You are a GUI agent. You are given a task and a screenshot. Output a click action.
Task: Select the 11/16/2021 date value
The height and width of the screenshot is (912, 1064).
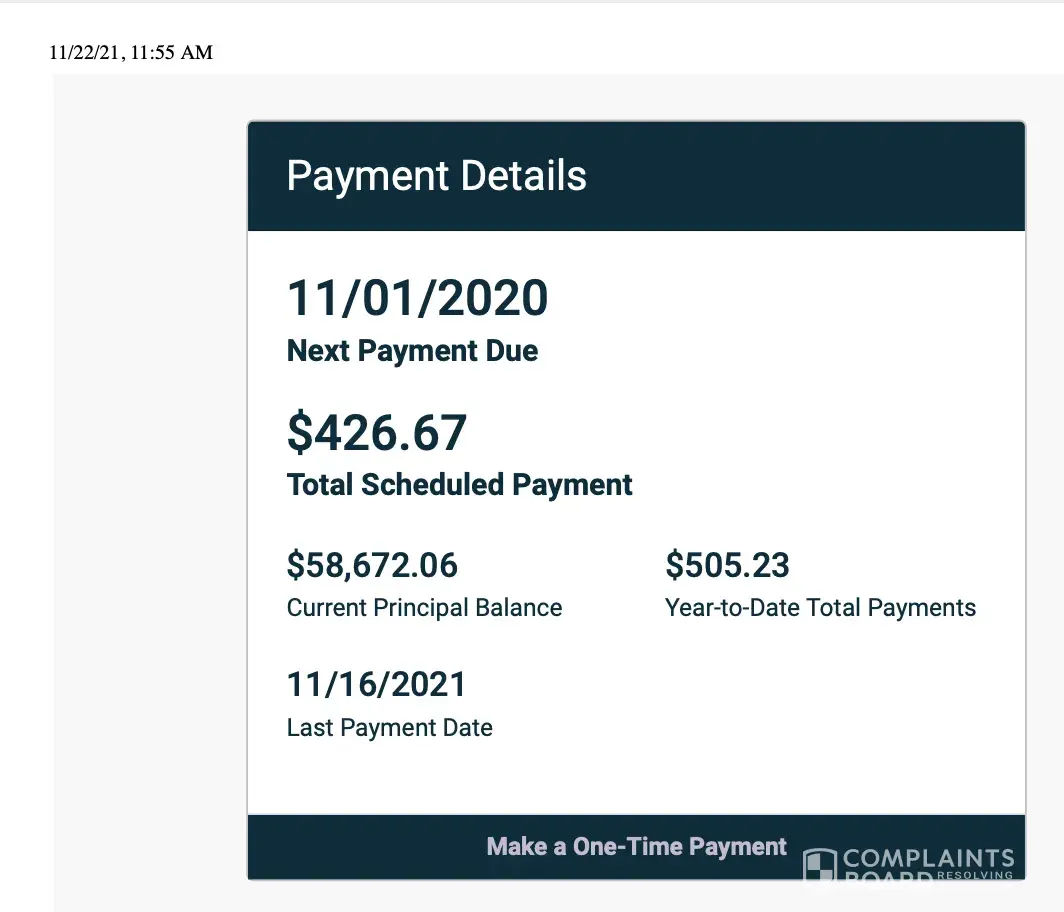tap(376, 685)
